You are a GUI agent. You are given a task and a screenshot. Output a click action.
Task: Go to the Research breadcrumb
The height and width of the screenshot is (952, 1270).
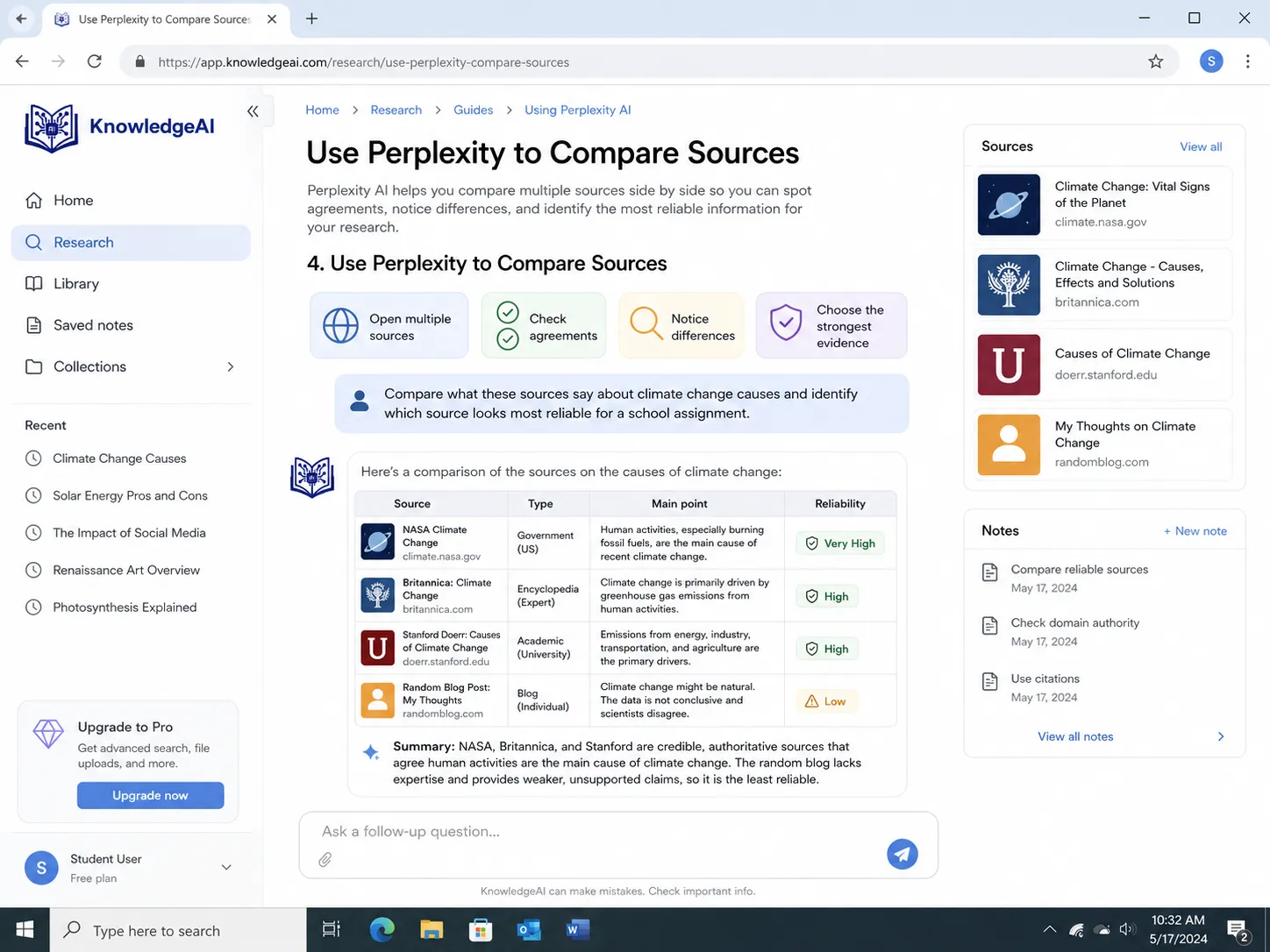tap(396, 110)
